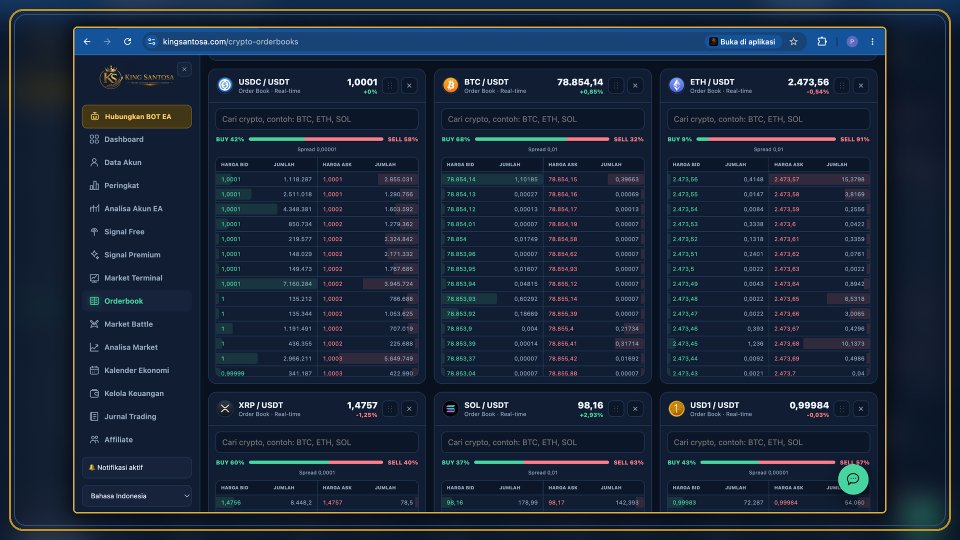
Task: Click search field in SOL / USDT card
Action: [542, 442]
